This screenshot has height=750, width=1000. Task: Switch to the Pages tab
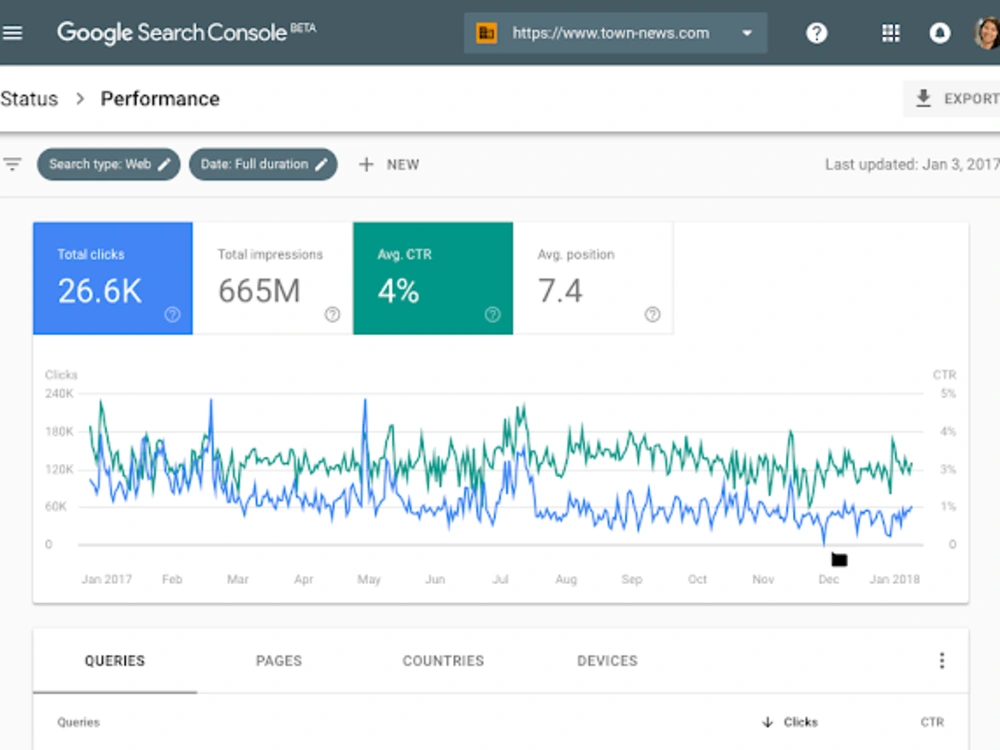279,661
